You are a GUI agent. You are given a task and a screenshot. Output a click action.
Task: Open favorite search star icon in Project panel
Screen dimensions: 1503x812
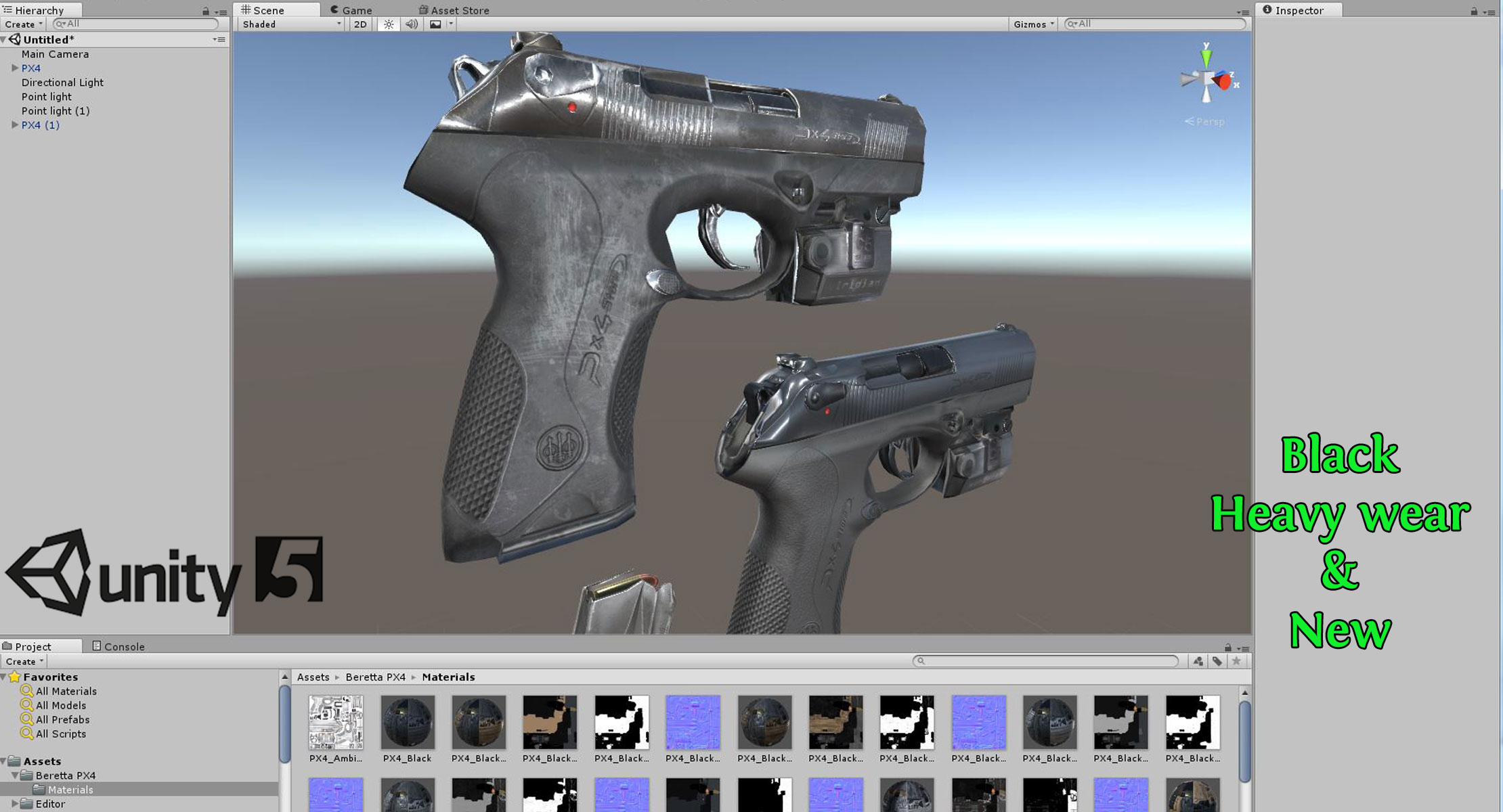pos(1236,662)
